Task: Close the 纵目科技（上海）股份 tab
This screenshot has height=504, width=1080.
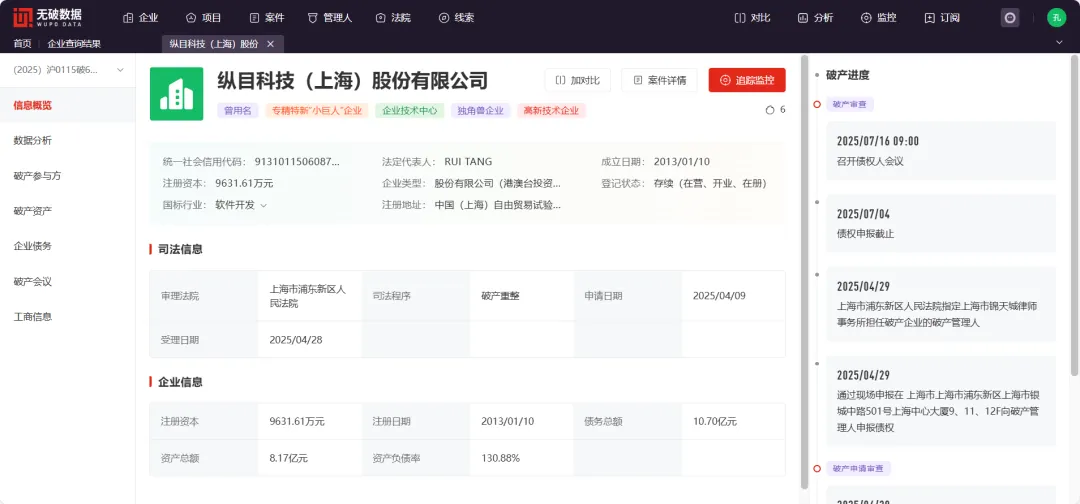Action: [271, 44]
